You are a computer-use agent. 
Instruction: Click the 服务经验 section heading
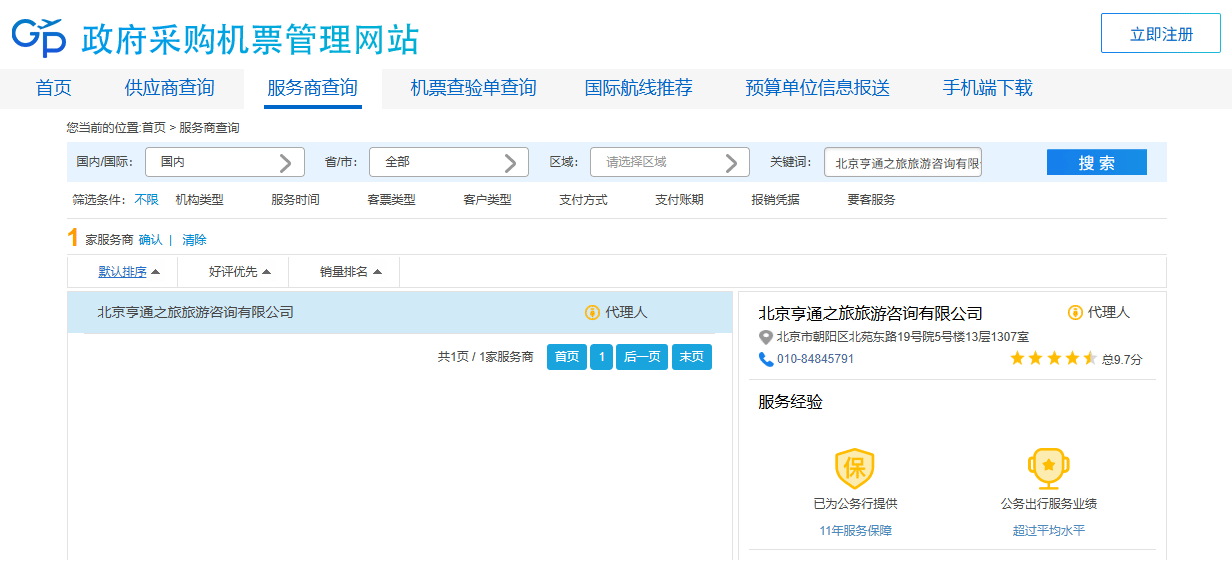(791, 402)
